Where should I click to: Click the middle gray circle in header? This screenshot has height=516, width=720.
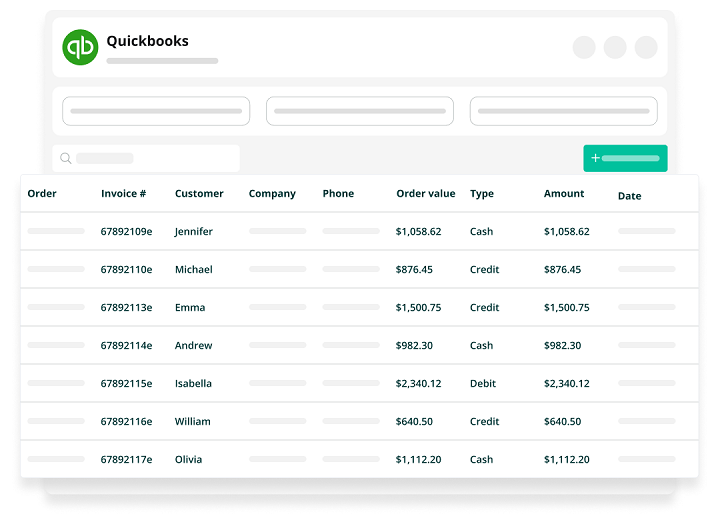coord(615,47)
